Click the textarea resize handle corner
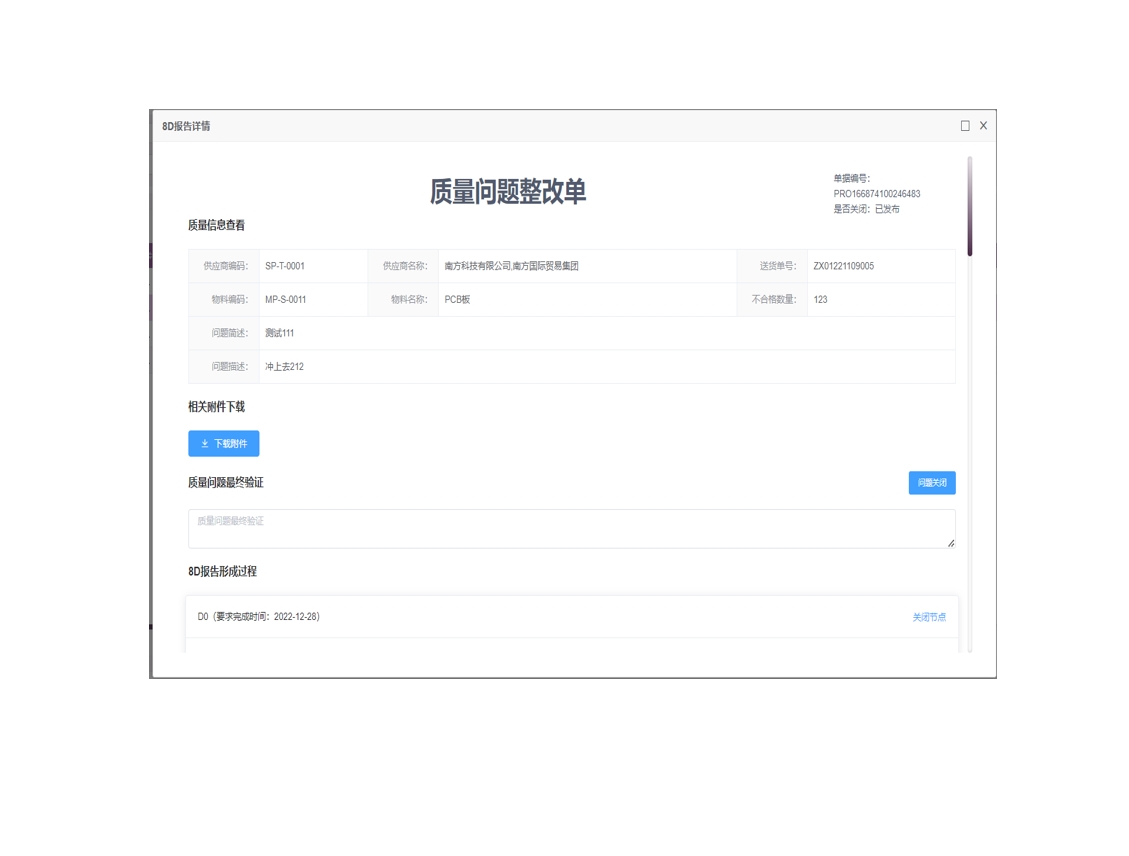 950,543
